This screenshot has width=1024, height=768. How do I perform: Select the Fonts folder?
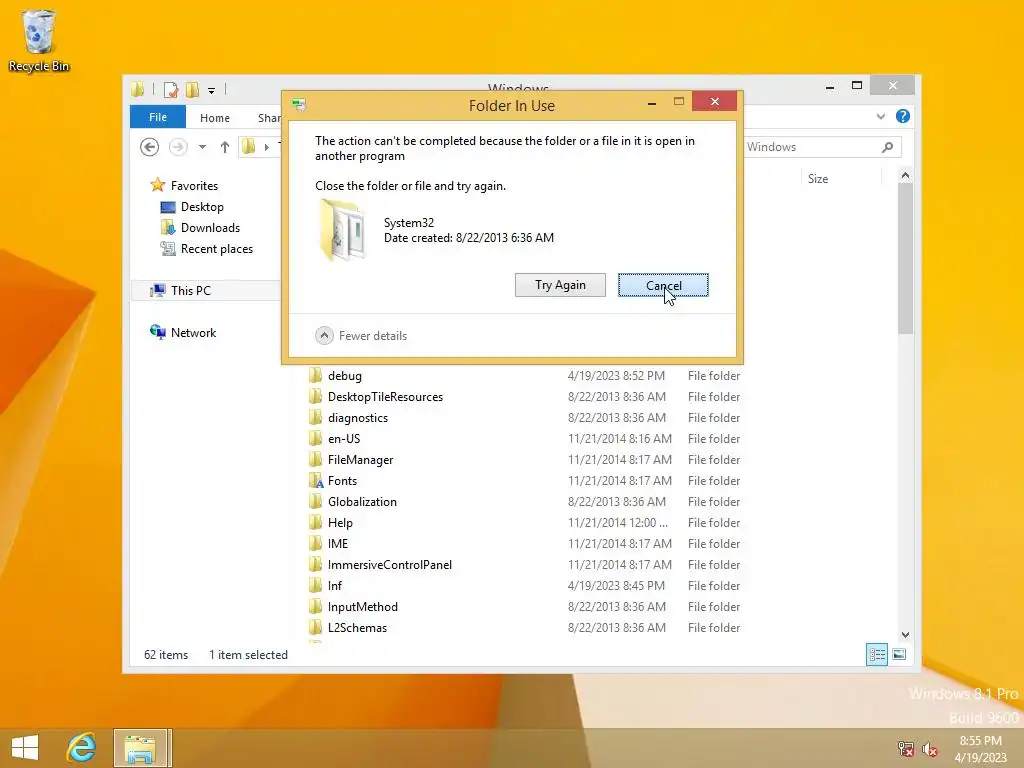point(342,481)
